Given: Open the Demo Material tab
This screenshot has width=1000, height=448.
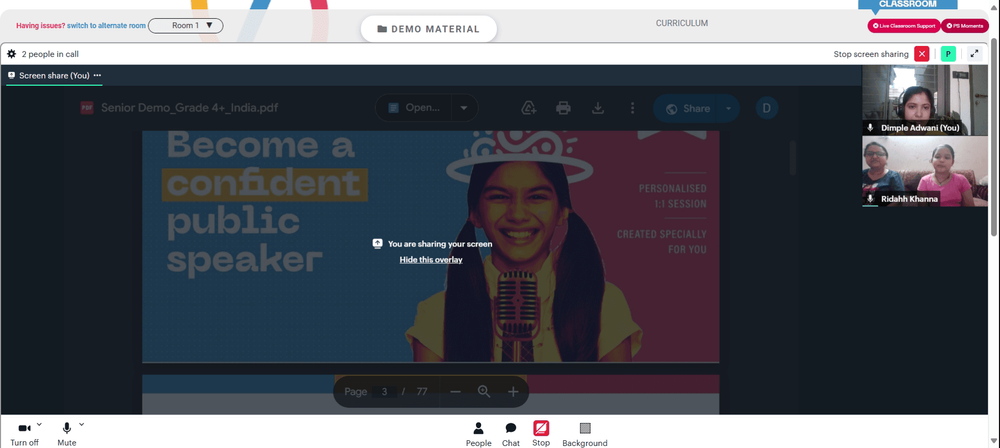Looking at the screenshot, I should (429, 29).
